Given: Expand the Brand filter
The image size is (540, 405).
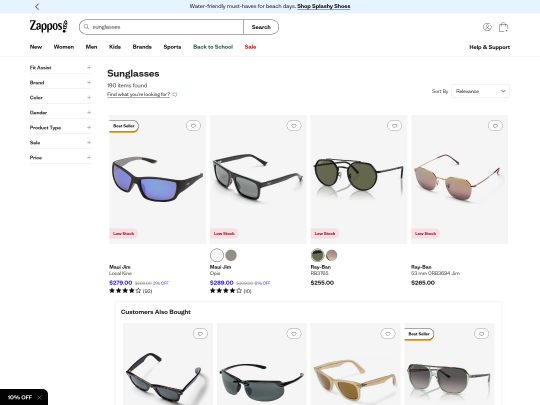Looking at the screenshot, I should [x=60, y=83].
